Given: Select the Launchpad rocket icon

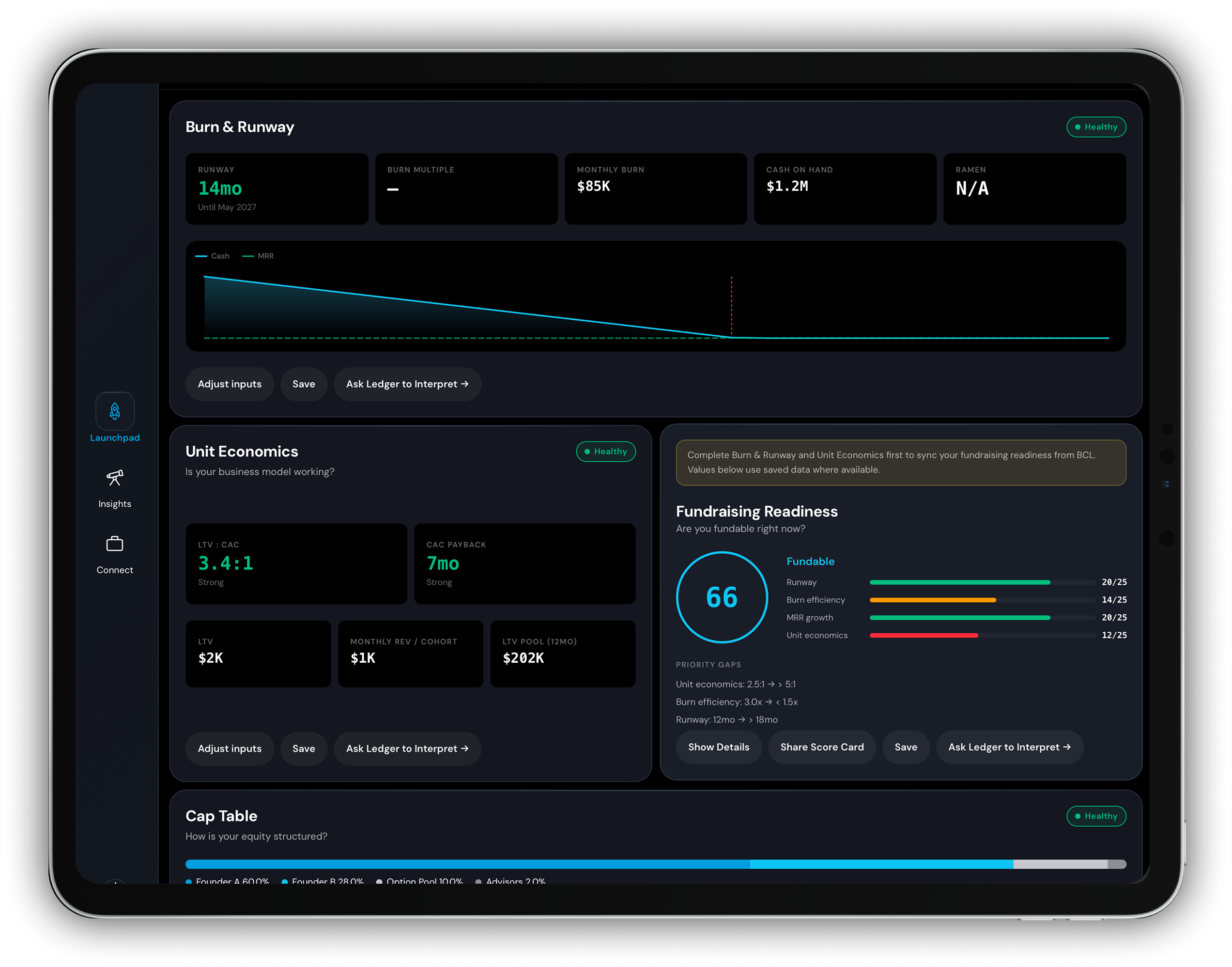Looking at the screenshot, I should pos(115,410).
